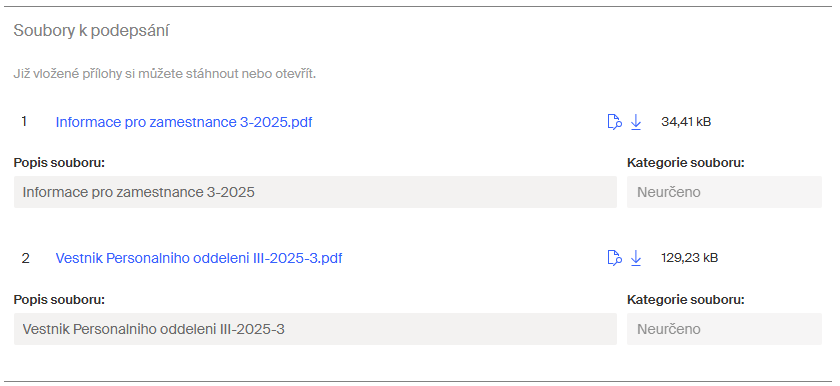Screen dimensions: 840x386
Task: Click the Popis souboru label for the second file
Action: 59,300
